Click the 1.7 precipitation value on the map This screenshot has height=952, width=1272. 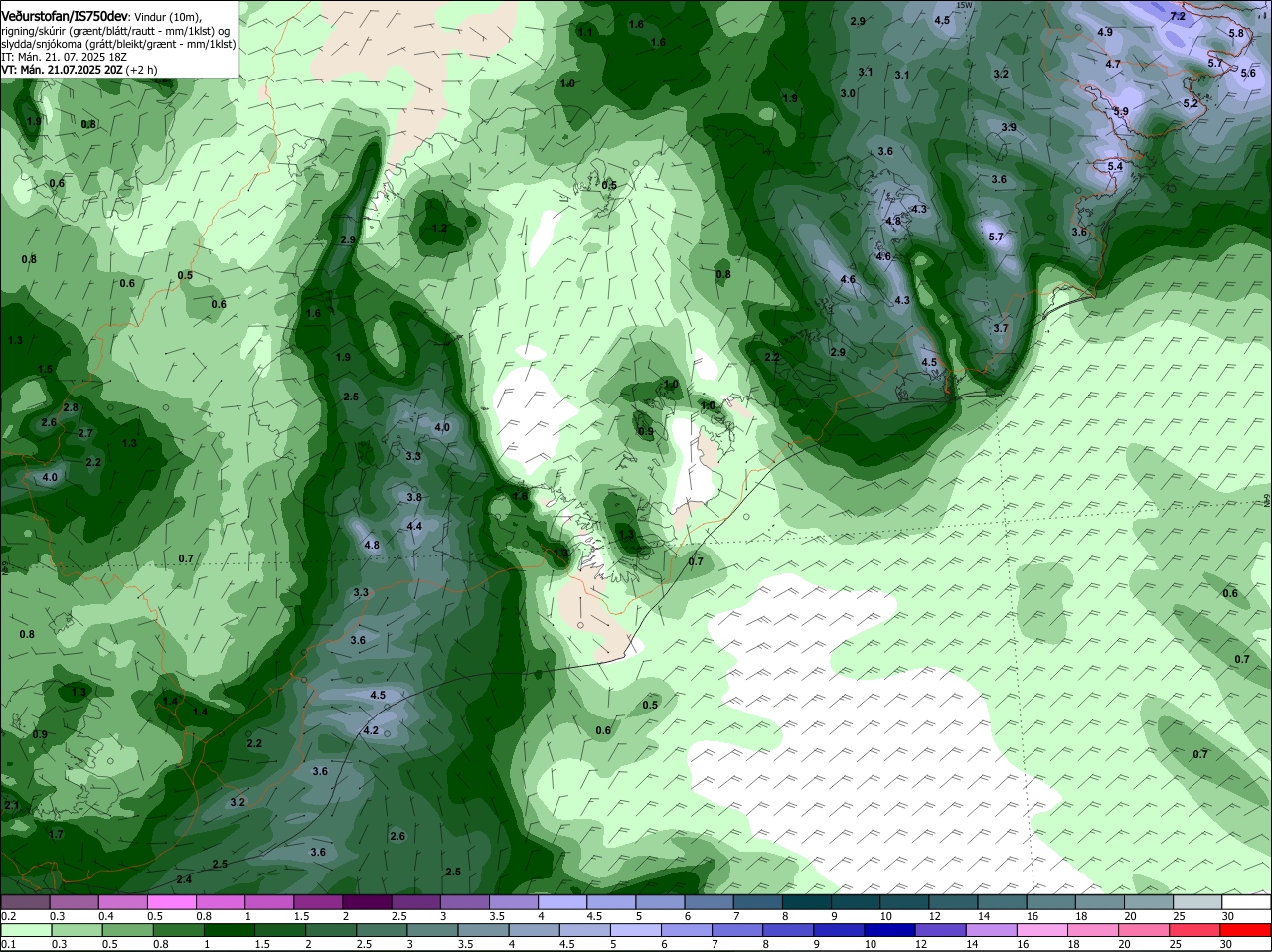56,834
